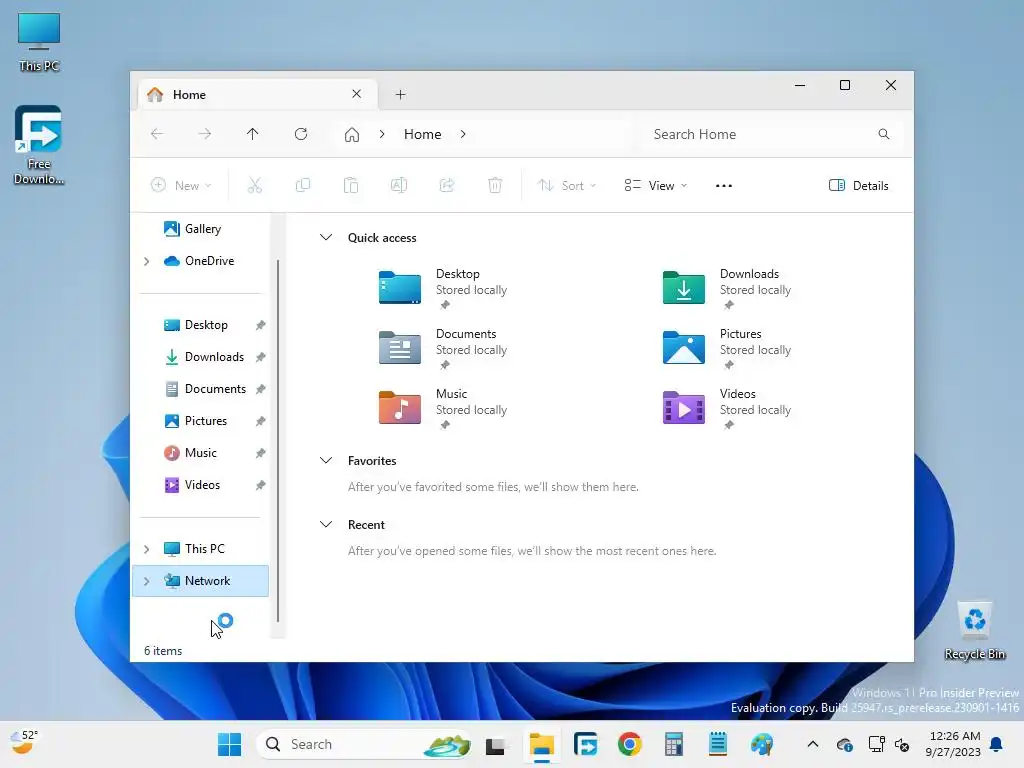Click the Paste clipboard icon

pos(351,185)
